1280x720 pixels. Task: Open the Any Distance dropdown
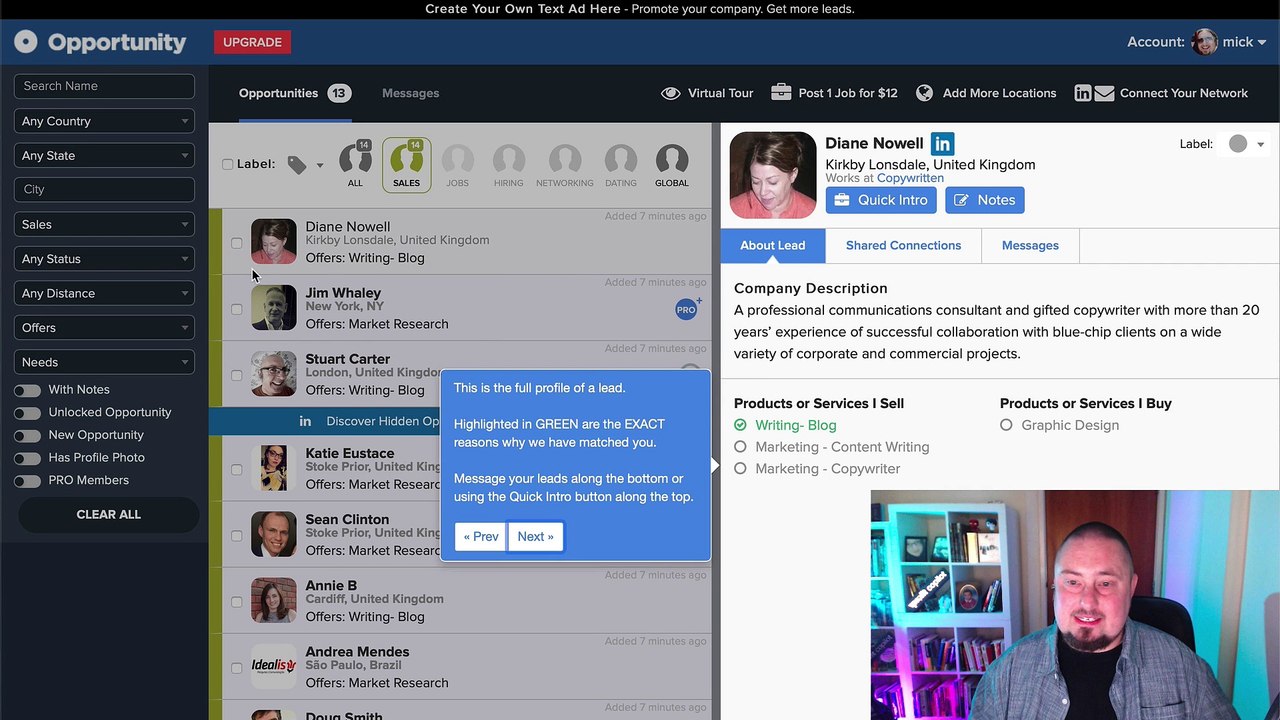tap(104, 294)
